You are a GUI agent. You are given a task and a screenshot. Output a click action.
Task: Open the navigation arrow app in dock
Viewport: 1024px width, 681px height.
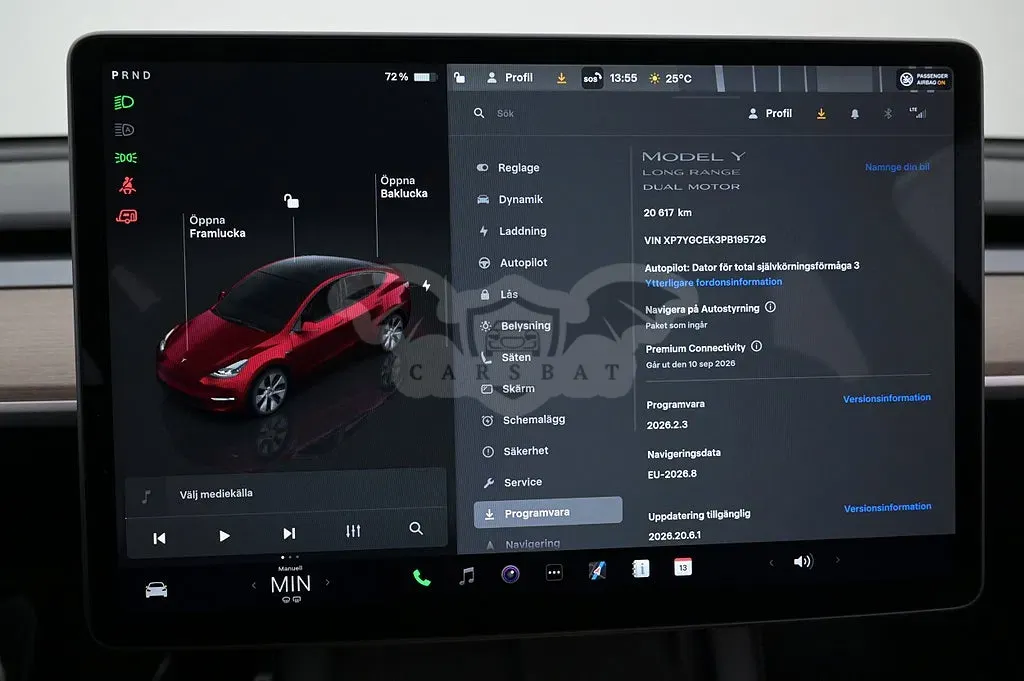[x=597, y=571]
